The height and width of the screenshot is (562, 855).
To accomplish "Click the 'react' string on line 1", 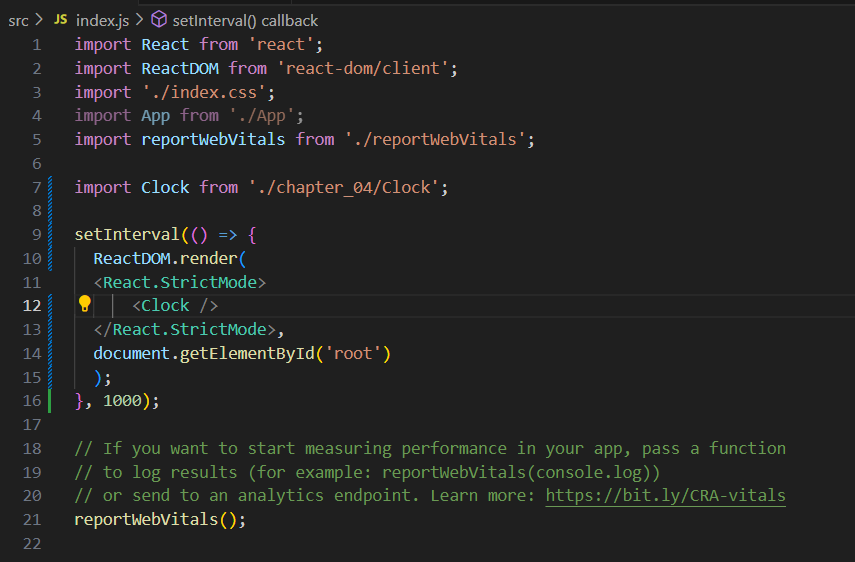I will [x=281, y=45].
